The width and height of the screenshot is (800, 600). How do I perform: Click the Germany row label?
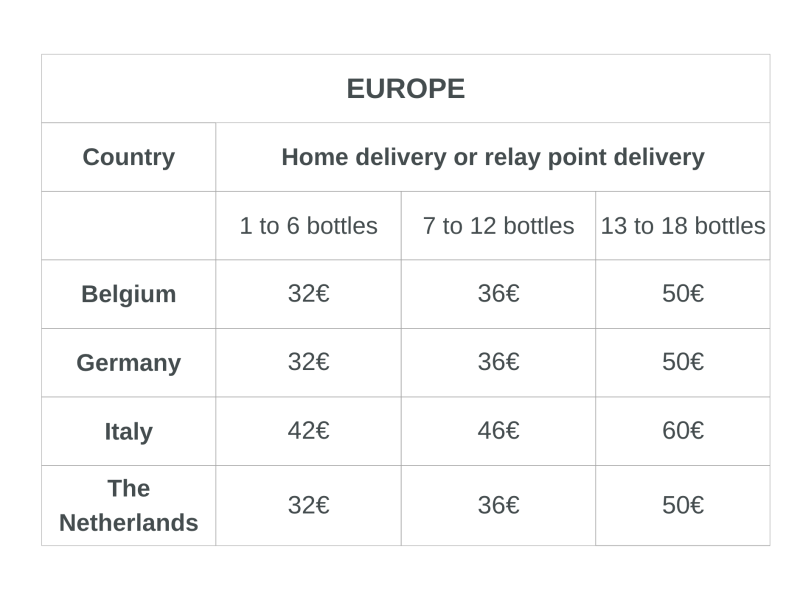[129, 363]
